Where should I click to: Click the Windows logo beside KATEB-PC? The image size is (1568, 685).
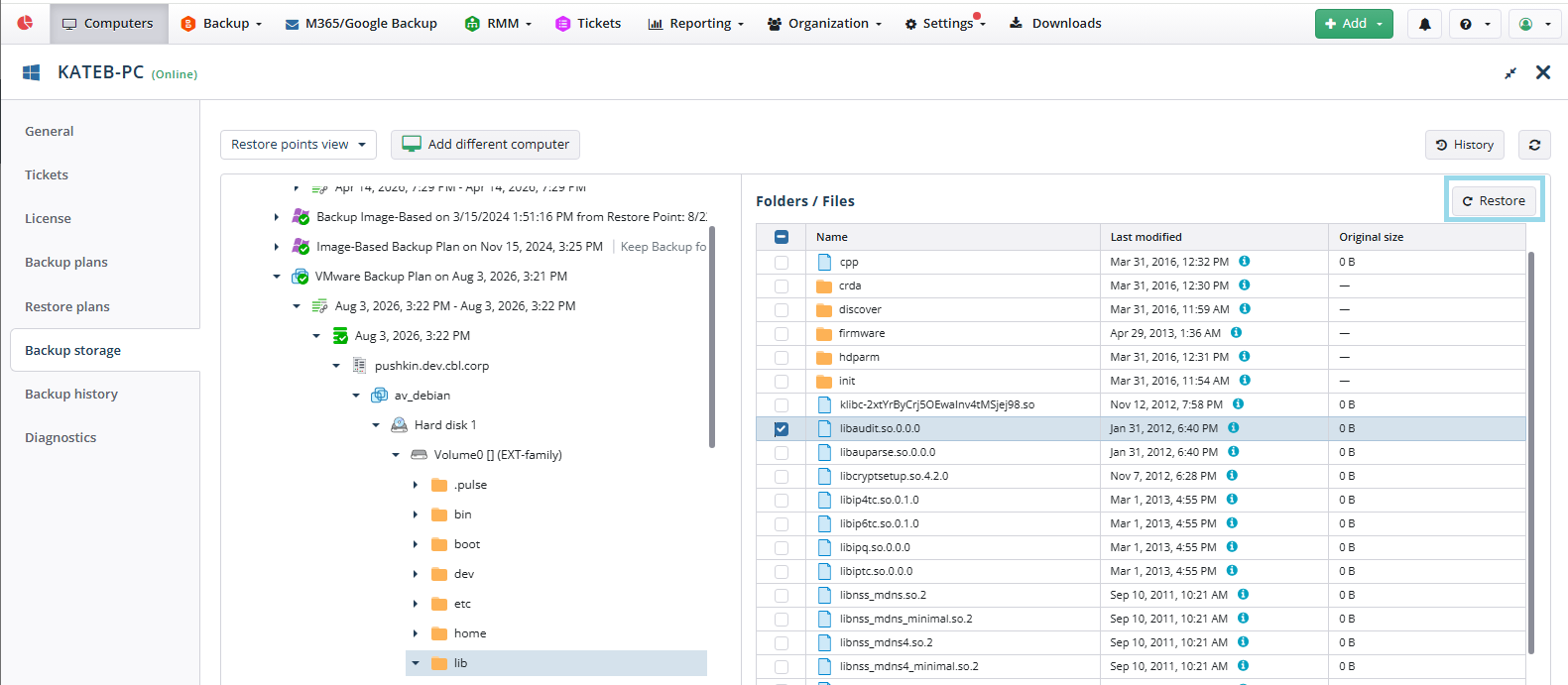[32, 72]
